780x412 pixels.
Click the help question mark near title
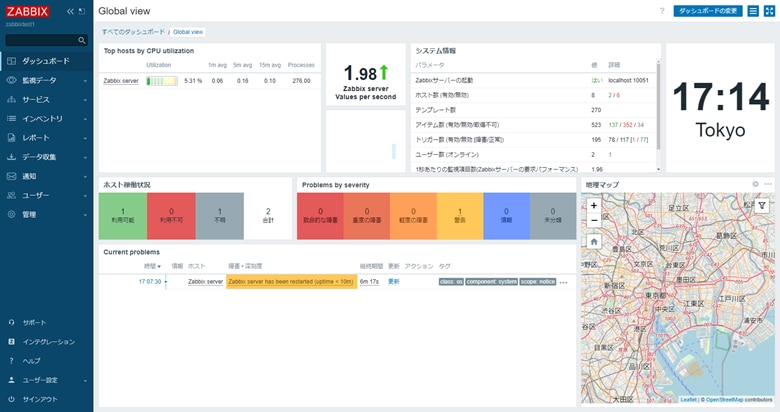(662, 11)
